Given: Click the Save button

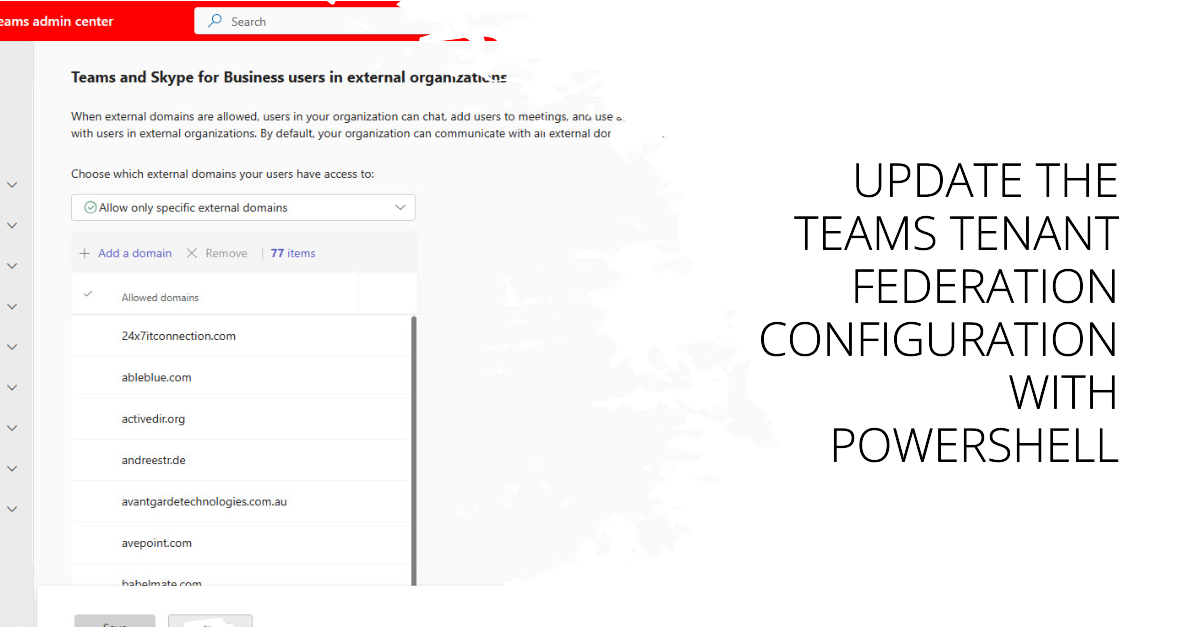Looking at the screenshot, I should pyautogui.click(x=115, y=621).
